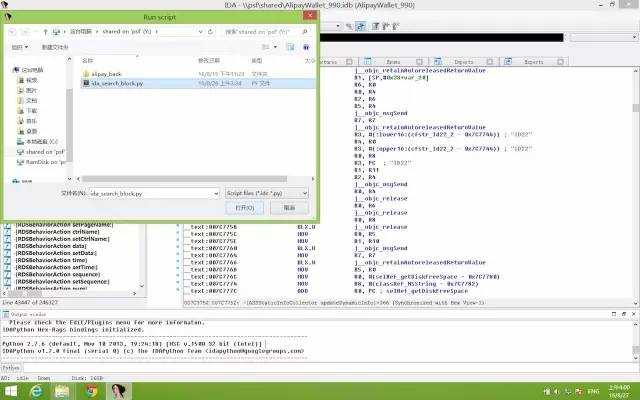Close the Enums tab in IDA
The image size is (640, 400).
pyautogui.click(x=419, y=62)
